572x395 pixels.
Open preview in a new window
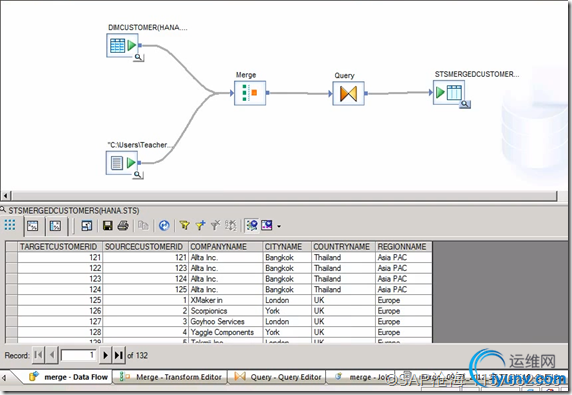tap(87, 226)
